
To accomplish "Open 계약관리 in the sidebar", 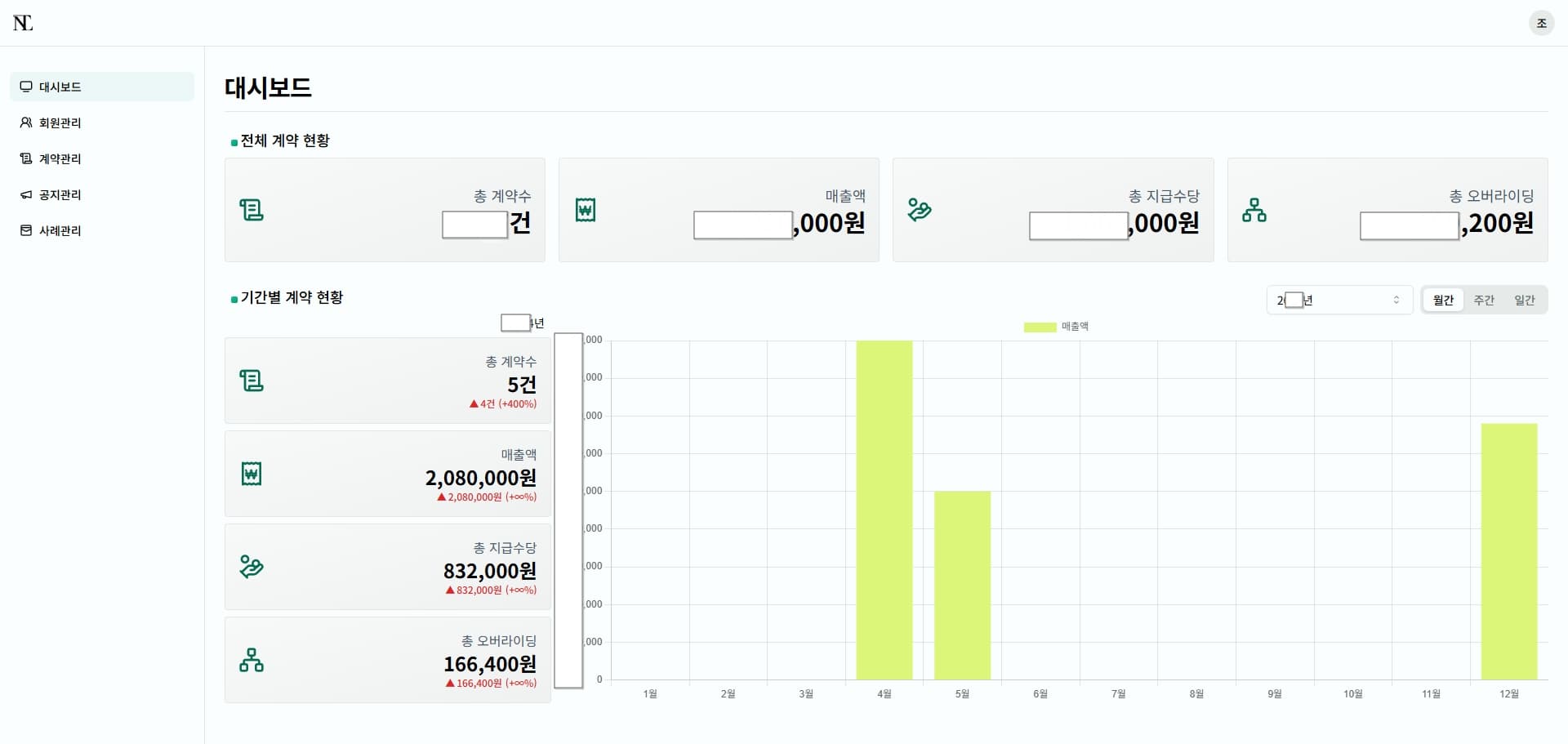I will coord(60,158).
